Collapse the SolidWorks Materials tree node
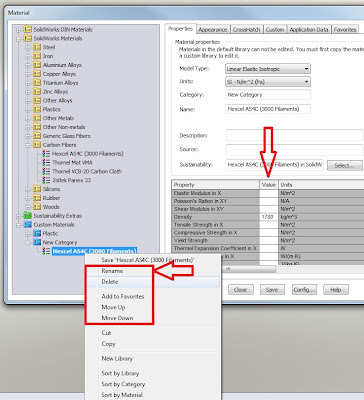 point(19,39)
